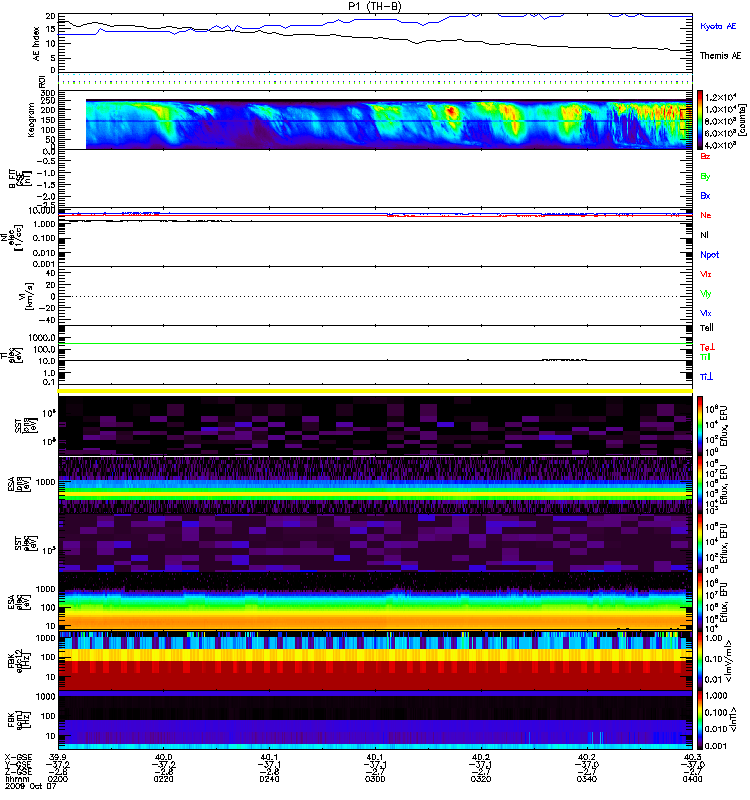The image size is (750, 800).
Task: Click the SST ions Eflux color bar
Action: (x=700, y=426)
